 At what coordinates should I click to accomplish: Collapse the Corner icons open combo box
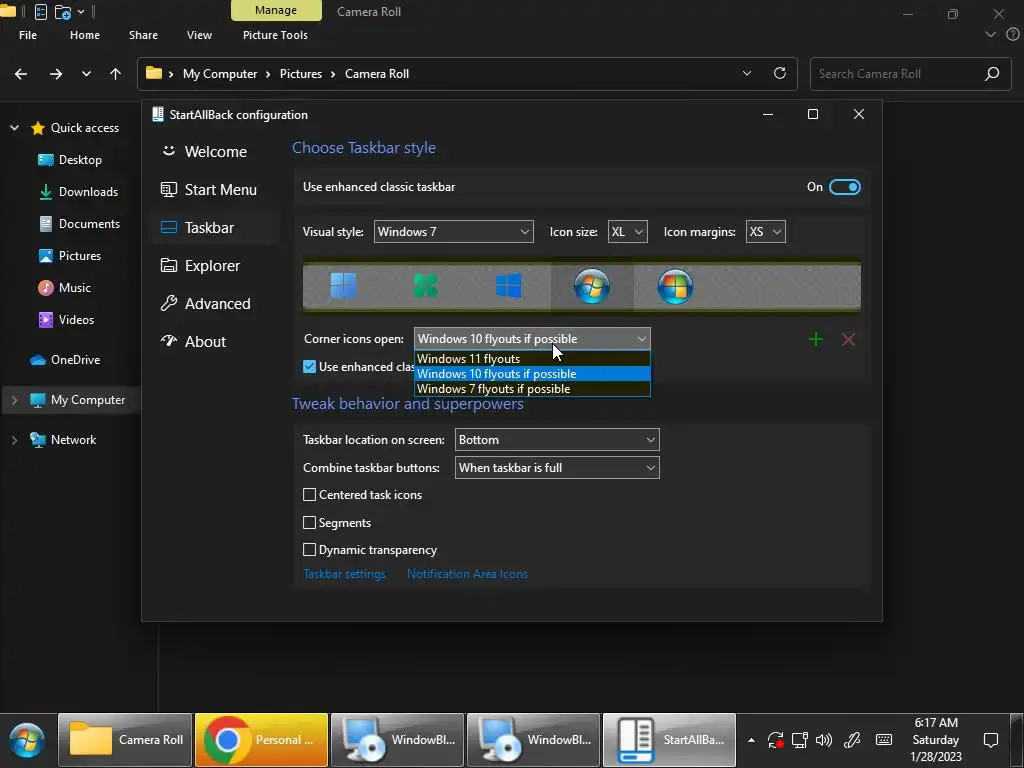(x=532, y=339)
